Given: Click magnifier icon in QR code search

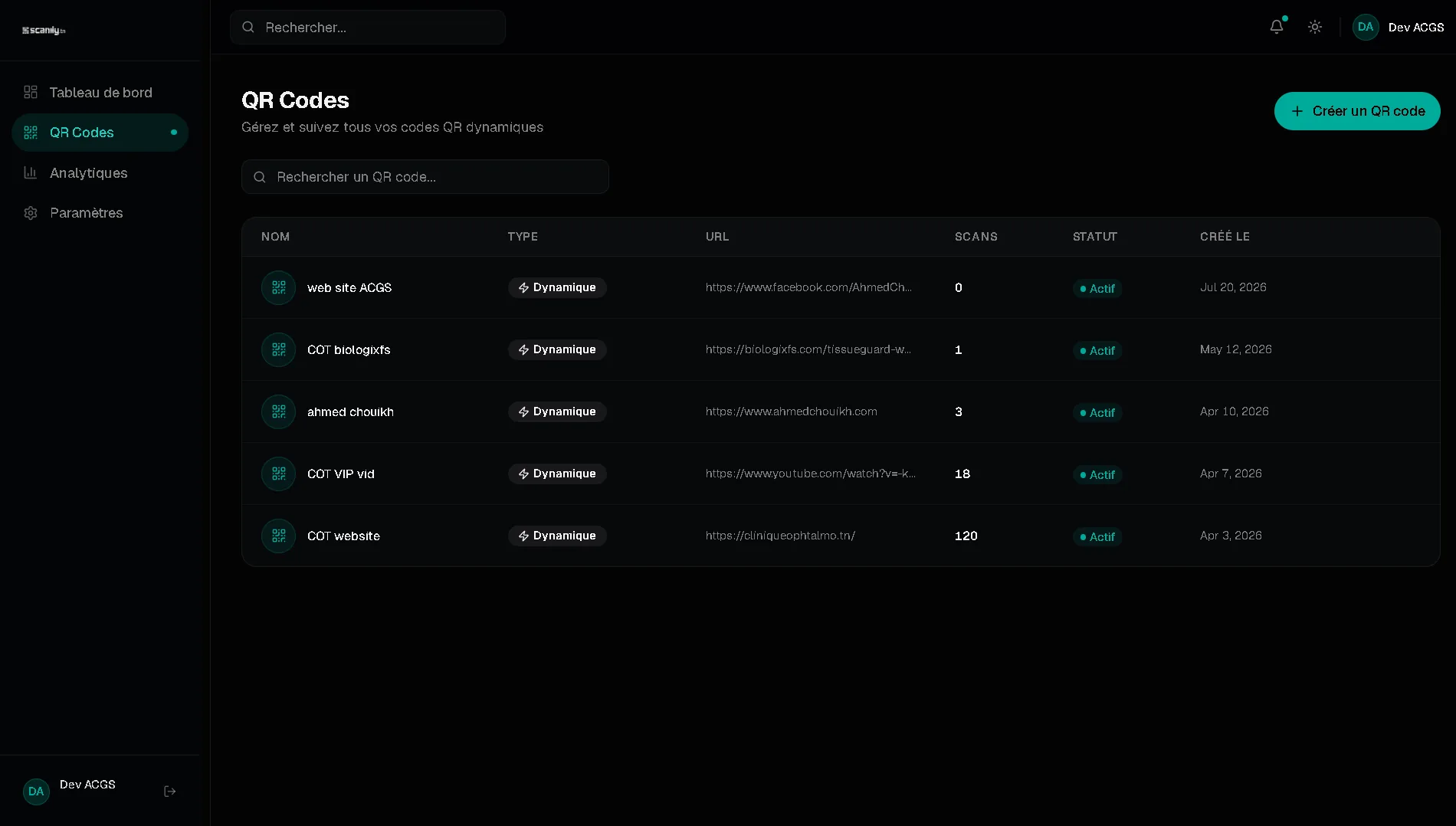Looking at the screenshot, I should click(260, 177).
